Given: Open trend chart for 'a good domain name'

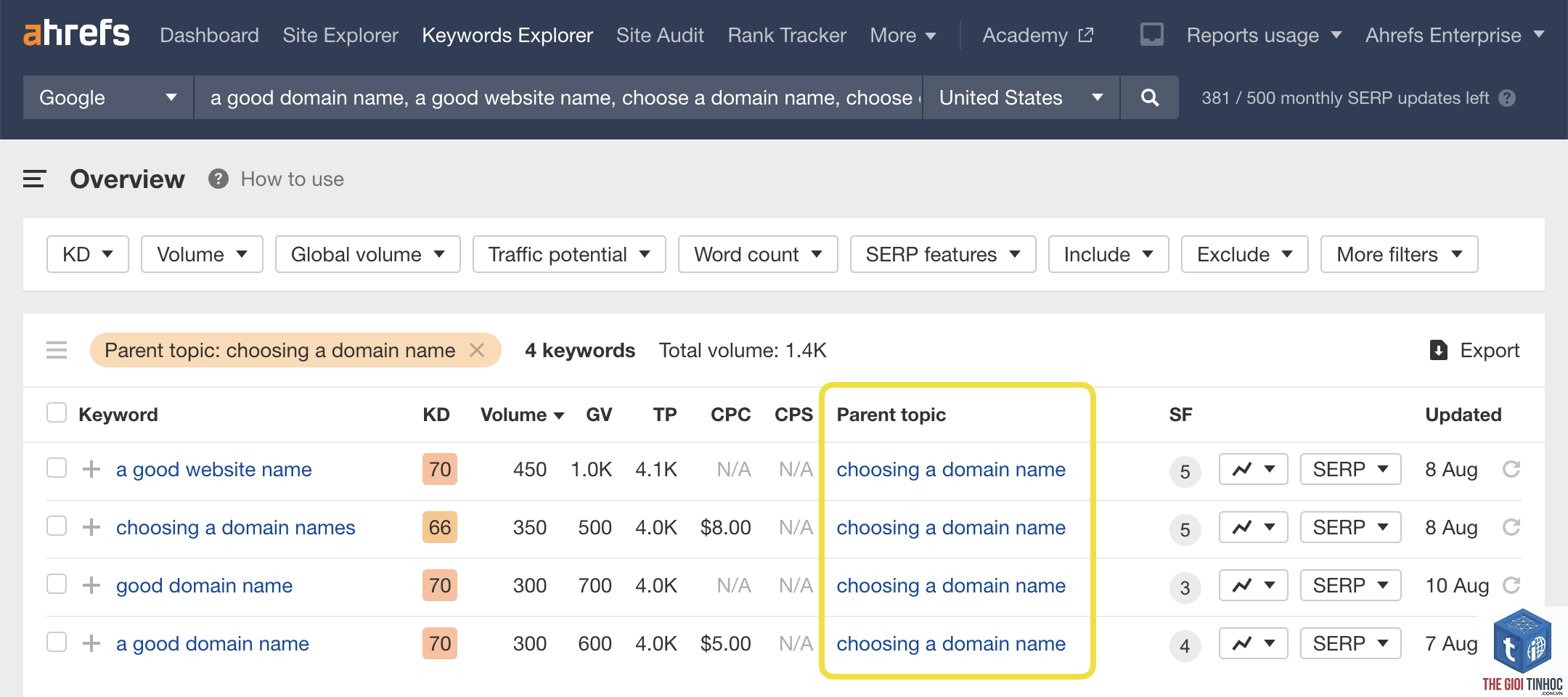Looking at the screenshot, I should pyautogui.click(x=1253, y=643).
